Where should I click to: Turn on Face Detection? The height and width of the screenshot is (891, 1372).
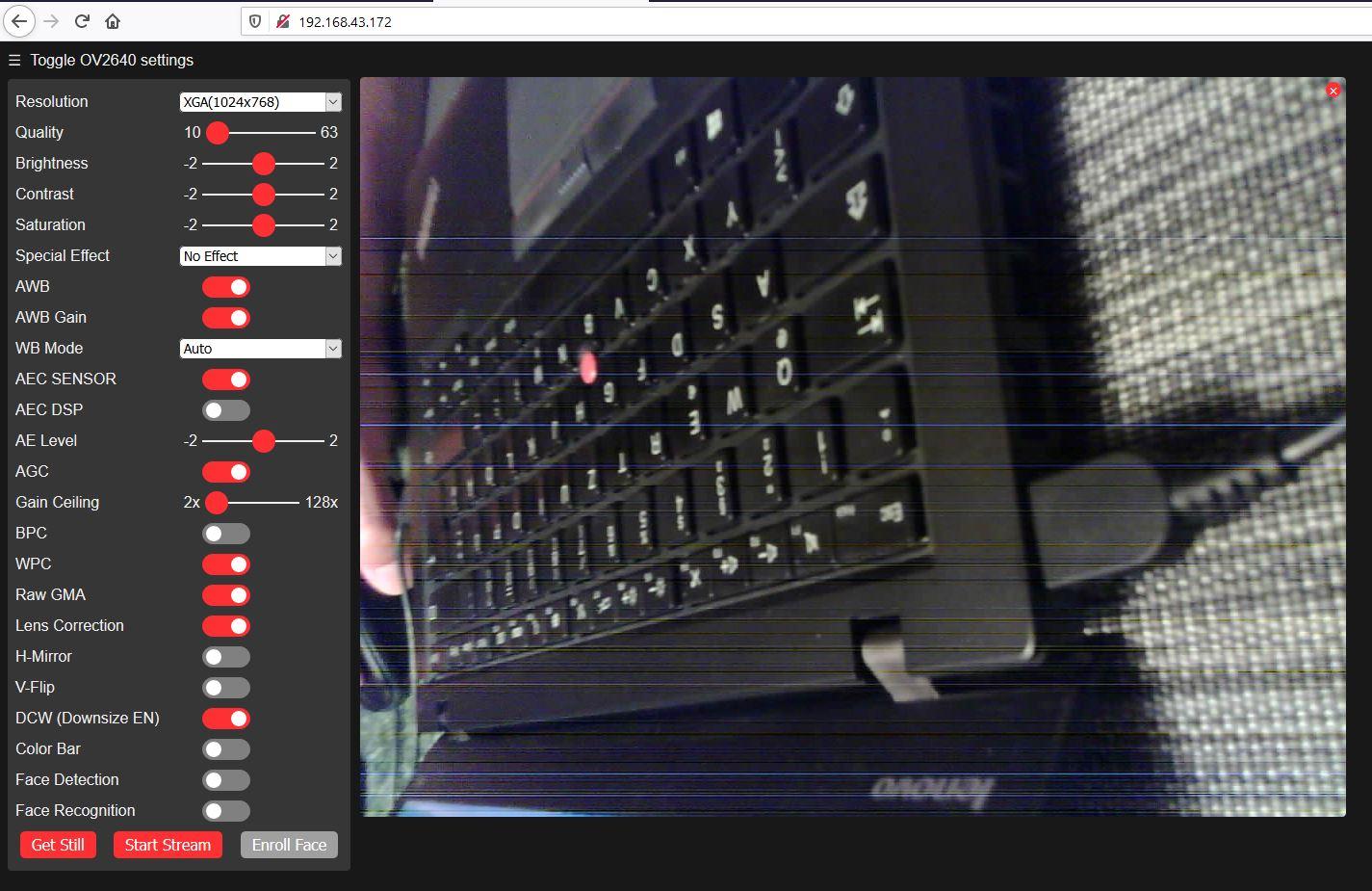point(225,779)
